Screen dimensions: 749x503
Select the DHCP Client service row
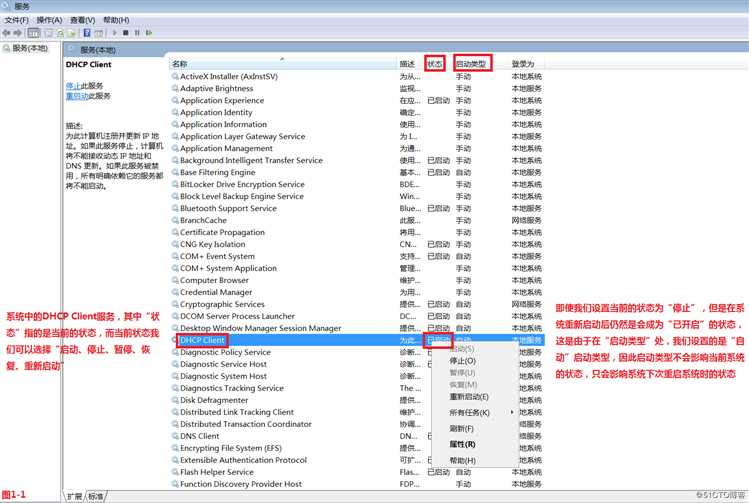357,340
